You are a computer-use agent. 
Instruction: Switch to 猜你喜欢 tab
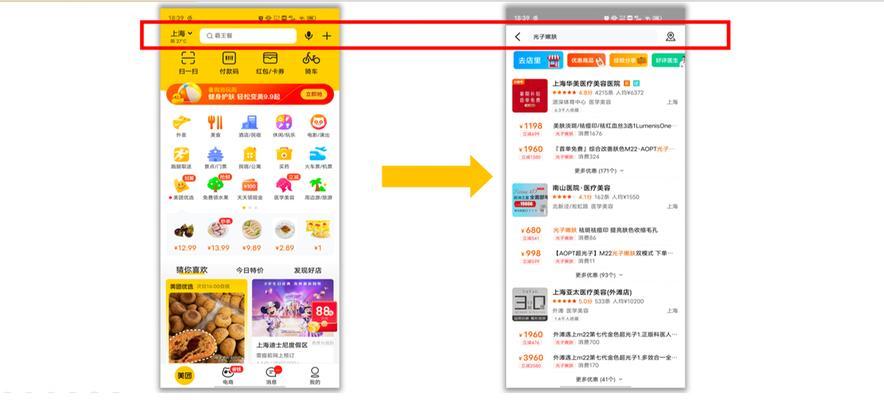192,270
